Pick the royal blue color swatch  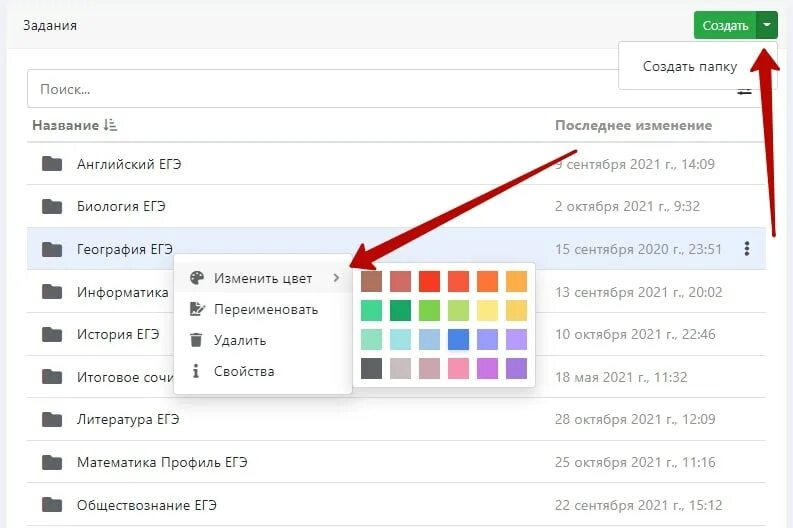click(458, 339)
